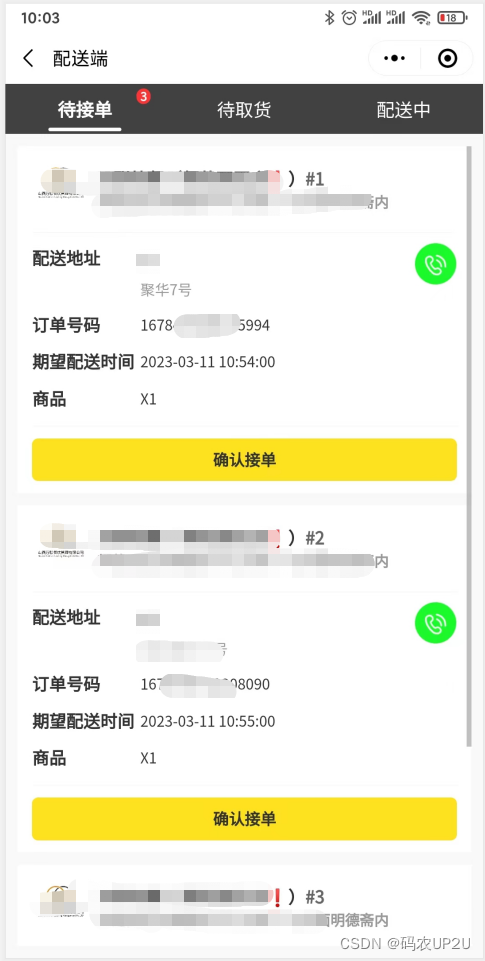Screen dimensions: 485x961
Task: Click the vertical scrollbar of the order list
Action: [x=469, y=446]
